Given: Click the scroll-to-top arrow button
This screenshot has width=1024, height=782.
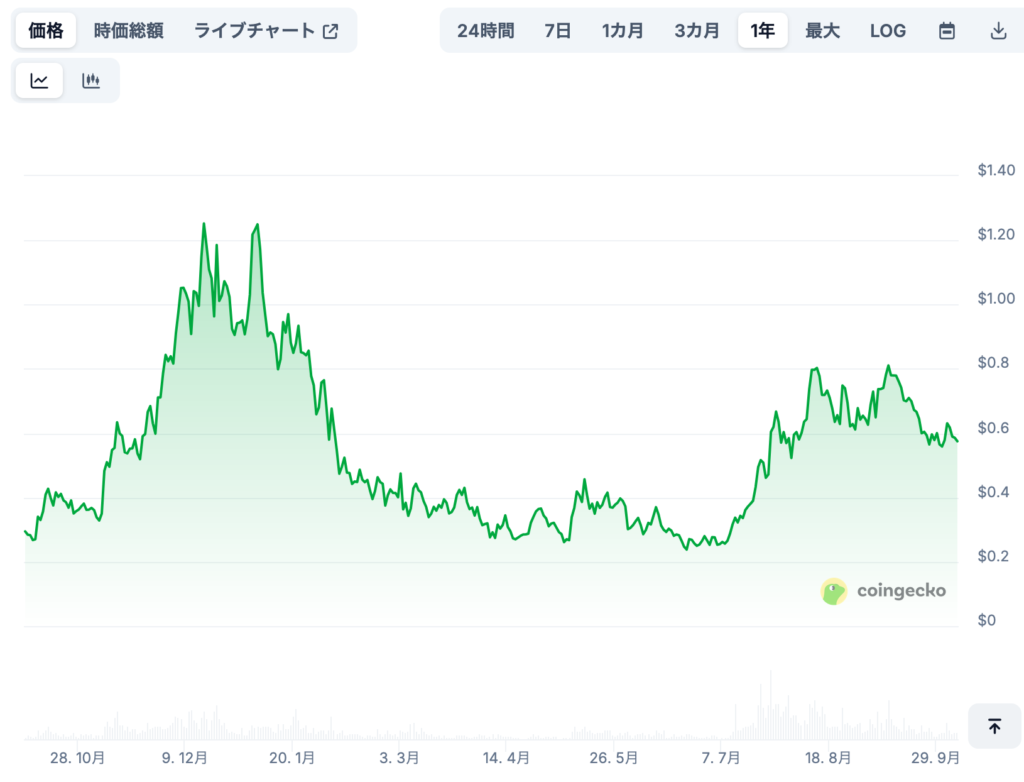Looking at the screenshot, I should click(994, 726).
